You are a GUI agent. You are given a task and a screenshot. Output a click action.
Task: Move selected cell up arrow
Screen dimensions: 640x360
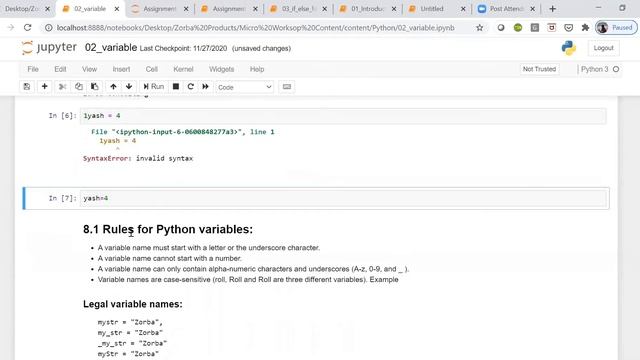click(x=113, y=87)
